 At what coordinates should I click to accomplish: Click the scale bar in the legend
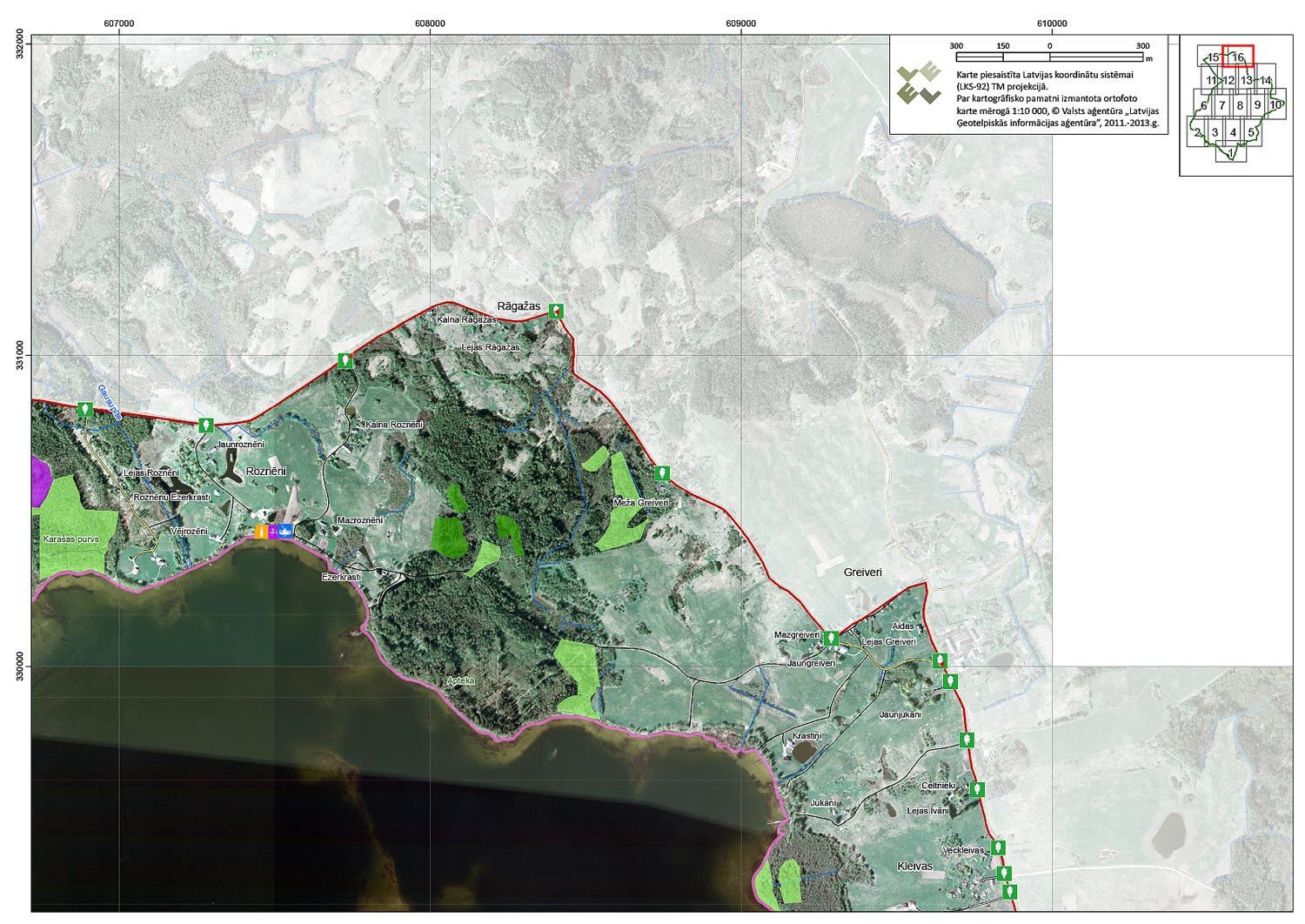(1049, 57)
